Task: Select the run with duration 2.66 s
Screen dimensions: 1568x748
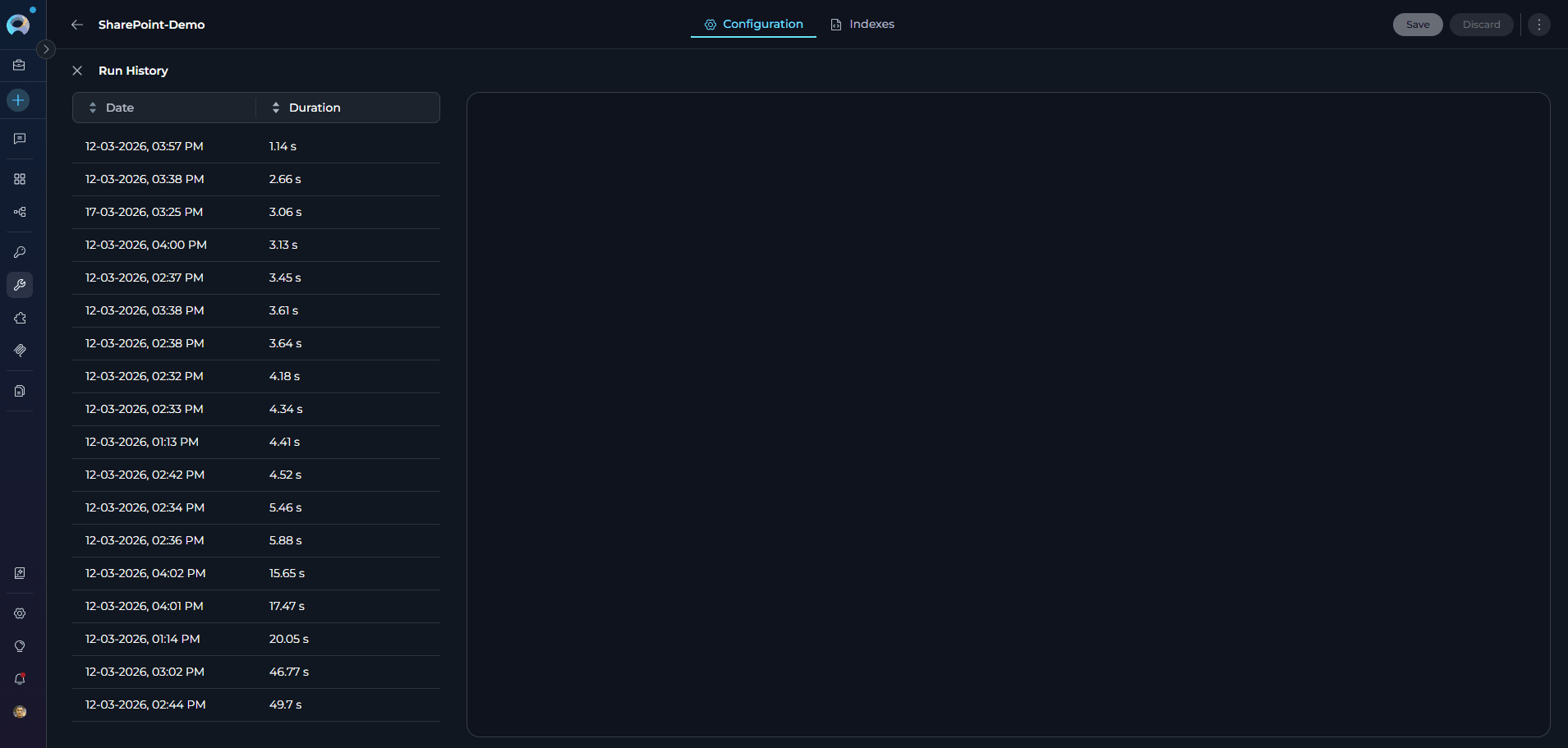Action: [x=256, y=179]
